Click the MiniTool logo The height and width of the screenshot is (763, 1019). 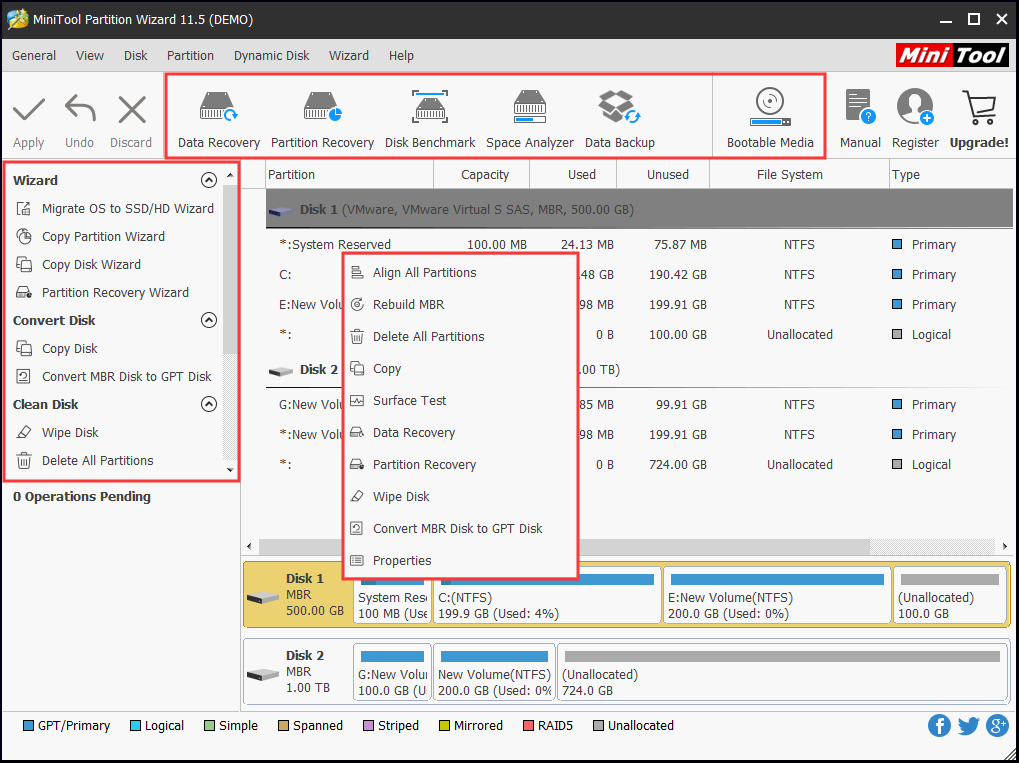(x=952, y=56)
